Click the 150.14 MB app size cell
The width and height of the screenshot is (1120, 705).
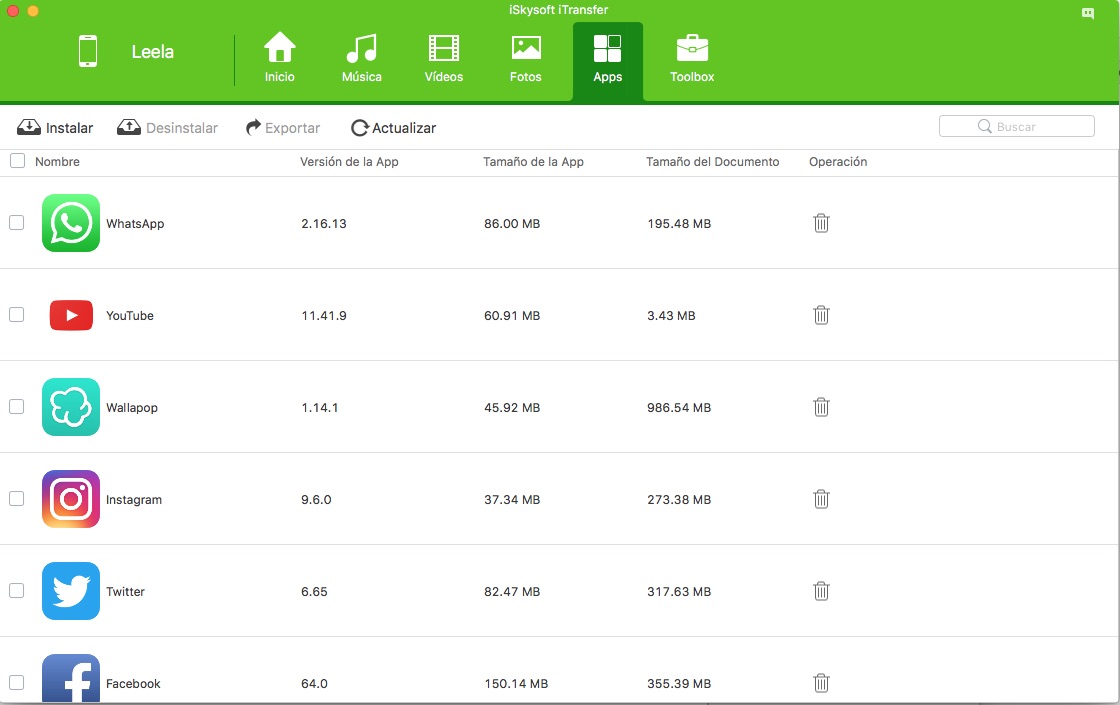516,684
